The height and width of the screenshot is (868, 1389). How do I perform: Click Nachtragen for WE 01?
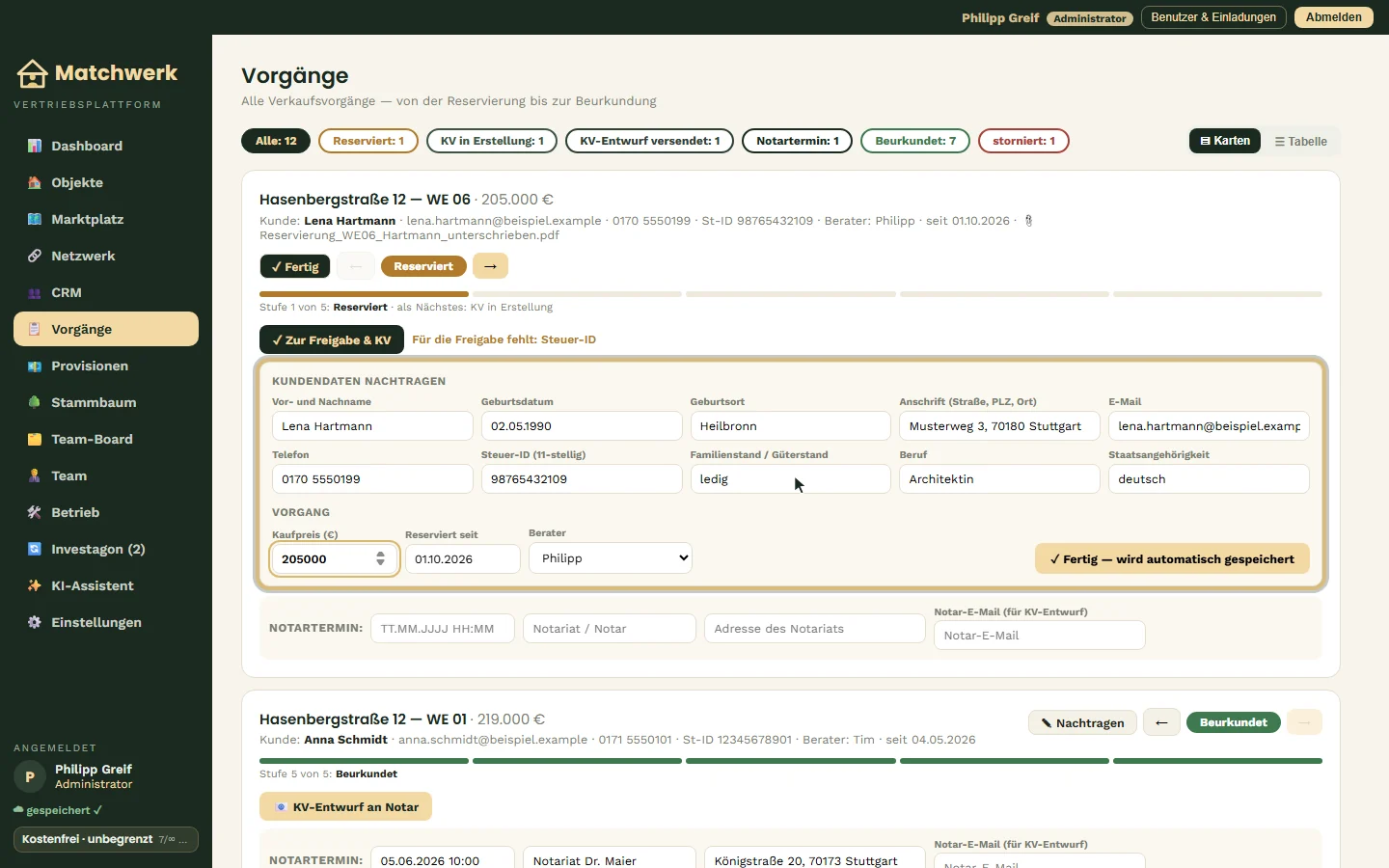1082,722
